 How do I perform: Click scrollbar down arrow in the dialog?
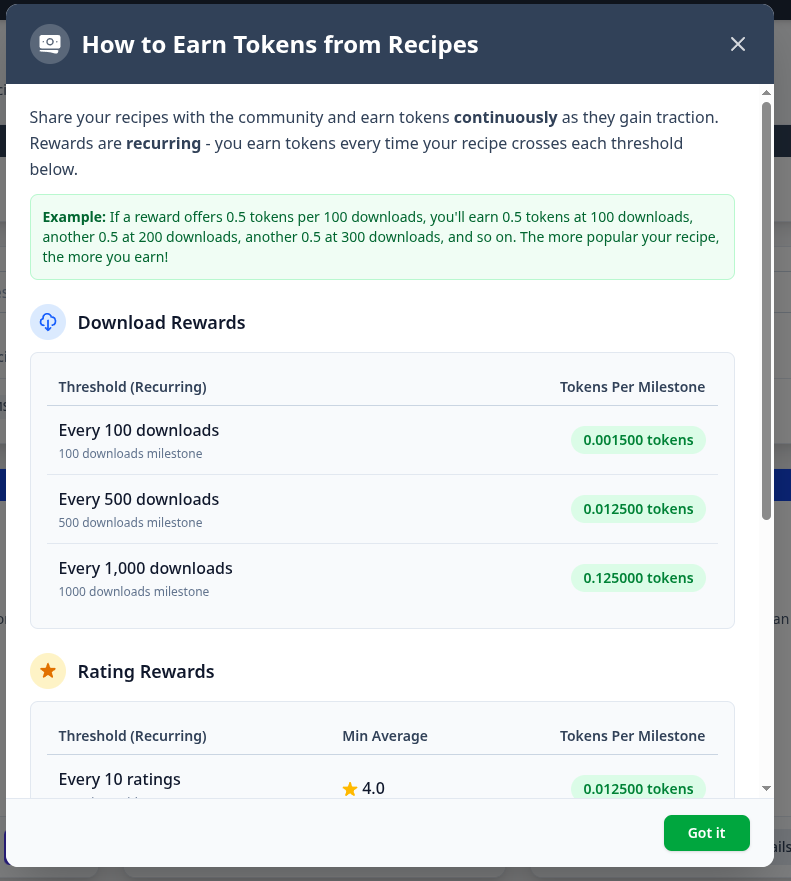click(767, 788)
